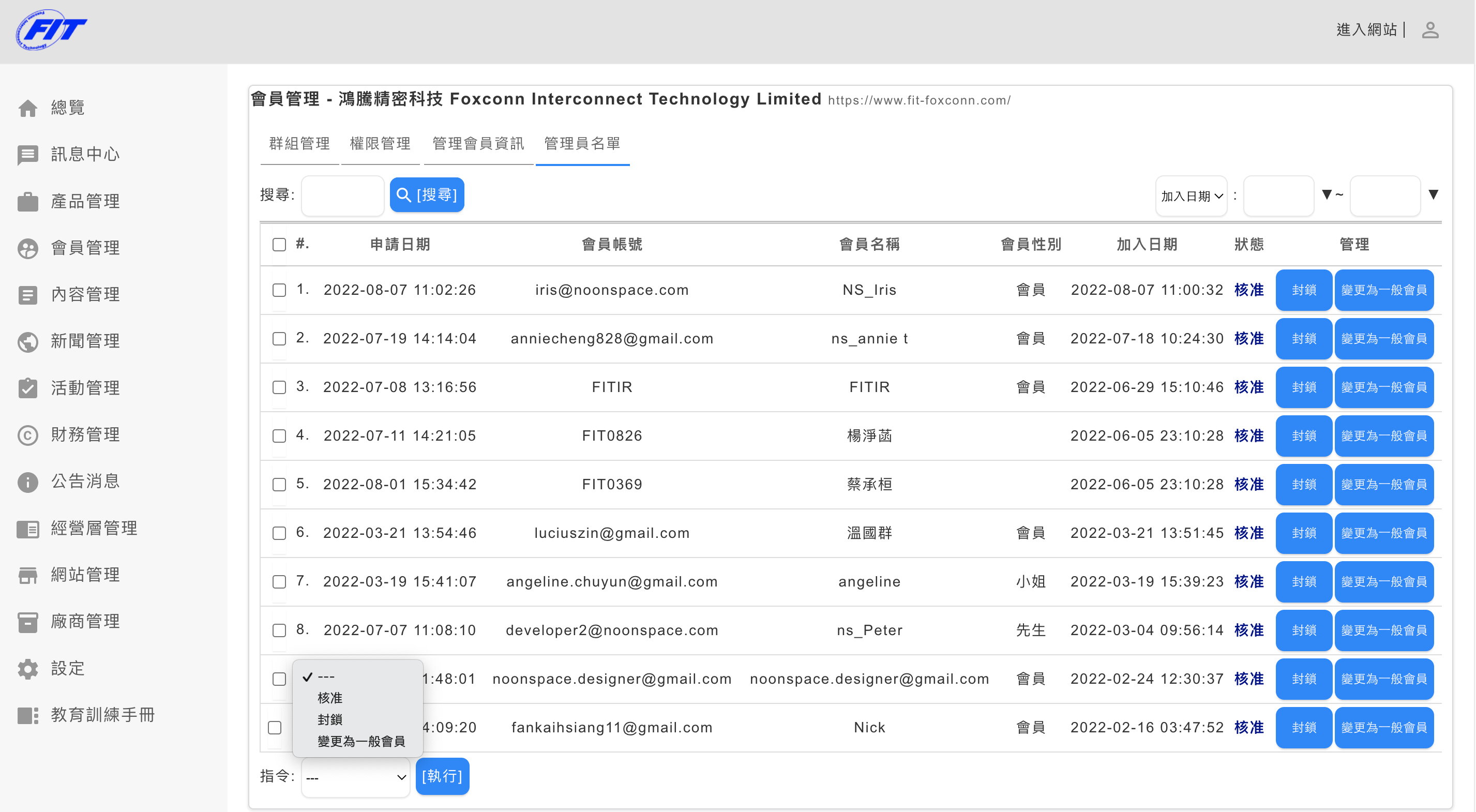Block member 溫國群 with 封鎖

[1304, 533]
